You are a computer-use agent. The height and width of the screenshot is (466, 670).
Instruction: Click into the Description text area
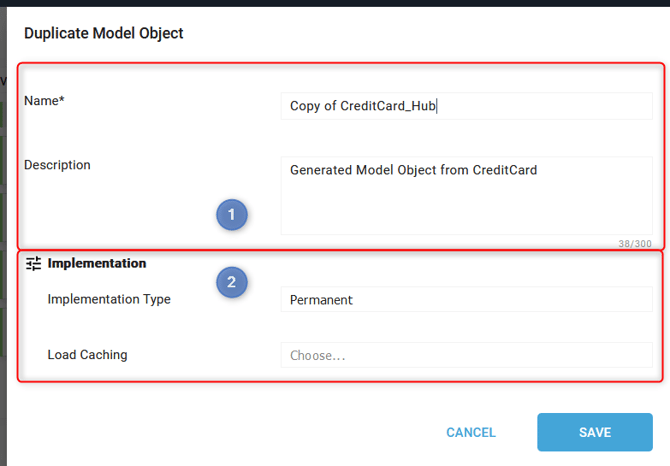tap(466, 196)
